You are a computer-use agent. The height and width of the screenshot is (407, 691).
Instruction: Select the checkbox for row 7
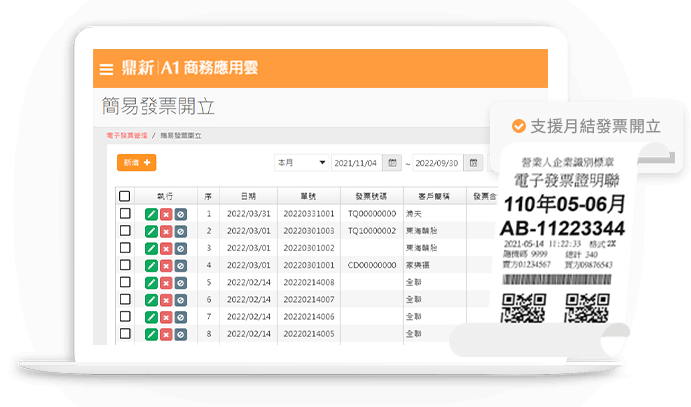[125, 316]
